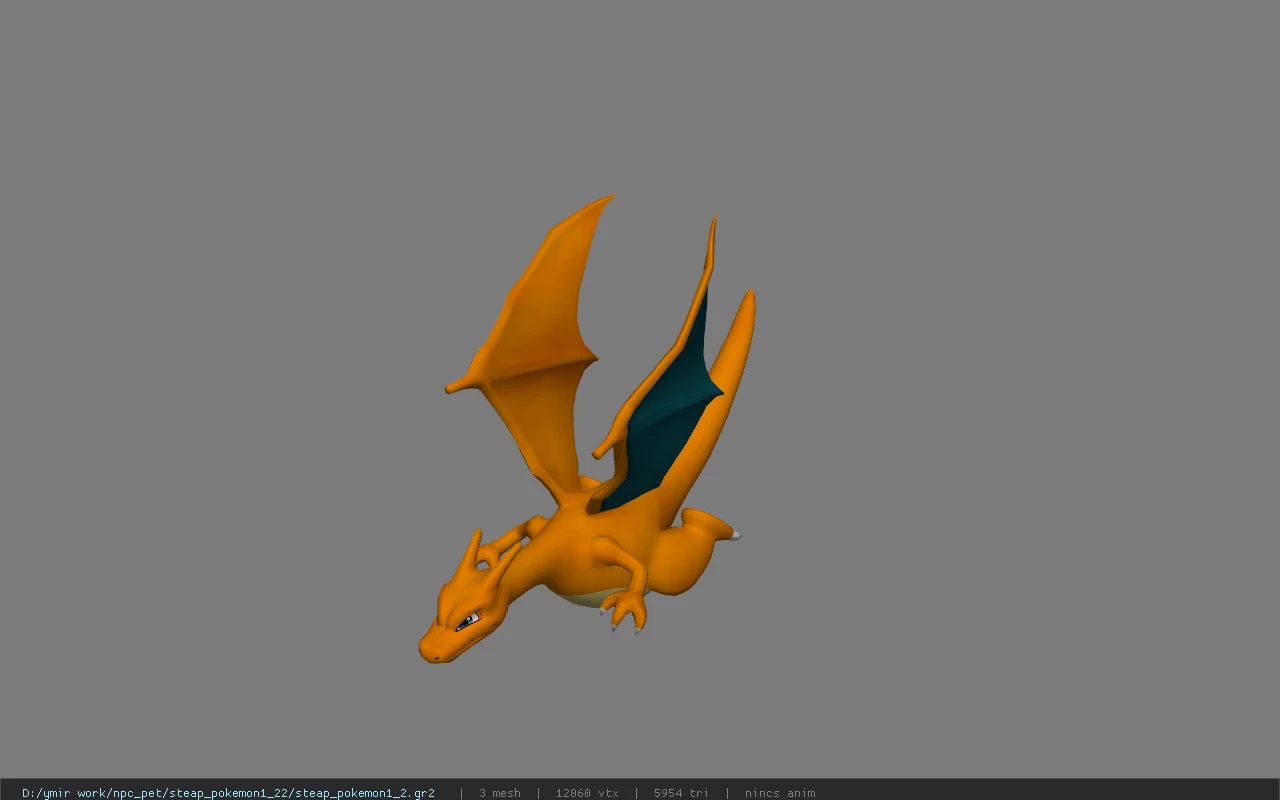The height and width of the screenshot is (800, 1280).
Task: Click the 'nincs anim' status entry
Action: pyautogui.click(x=780, y=793)
